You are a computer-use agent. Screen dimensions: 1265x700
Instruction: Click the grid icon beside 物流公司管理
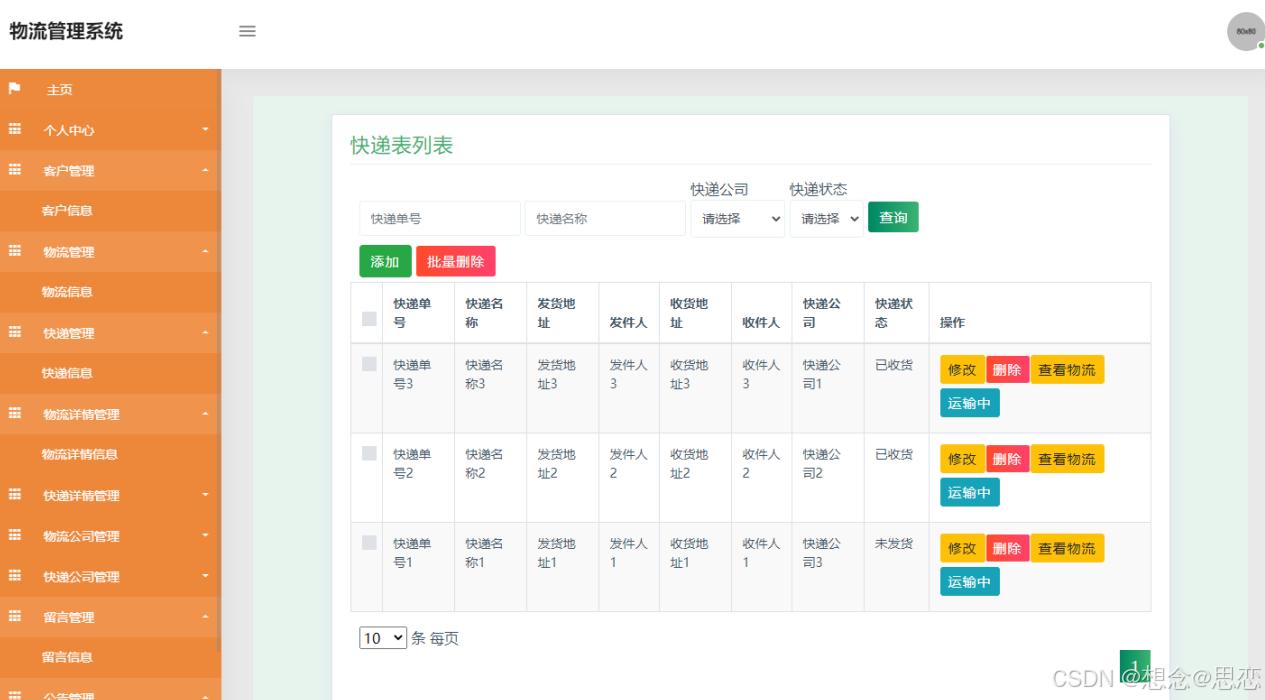click(x=15, y=535)
